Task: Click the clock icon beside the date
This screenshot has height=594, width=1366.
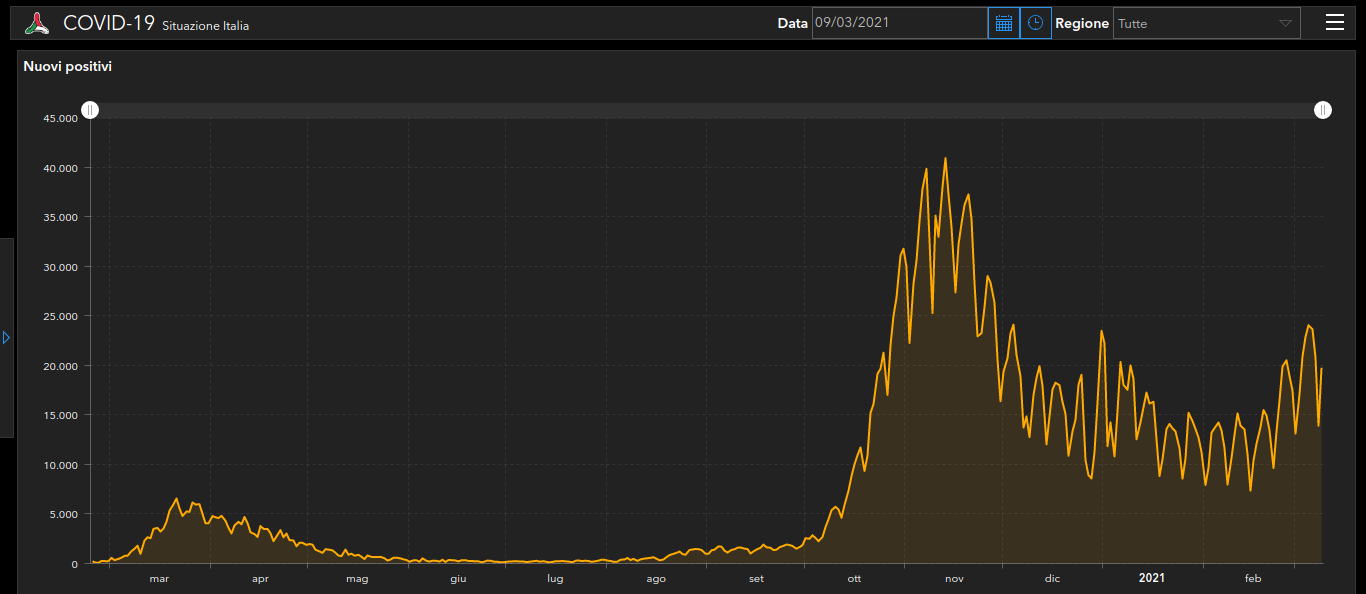Action: point(1035,23)
